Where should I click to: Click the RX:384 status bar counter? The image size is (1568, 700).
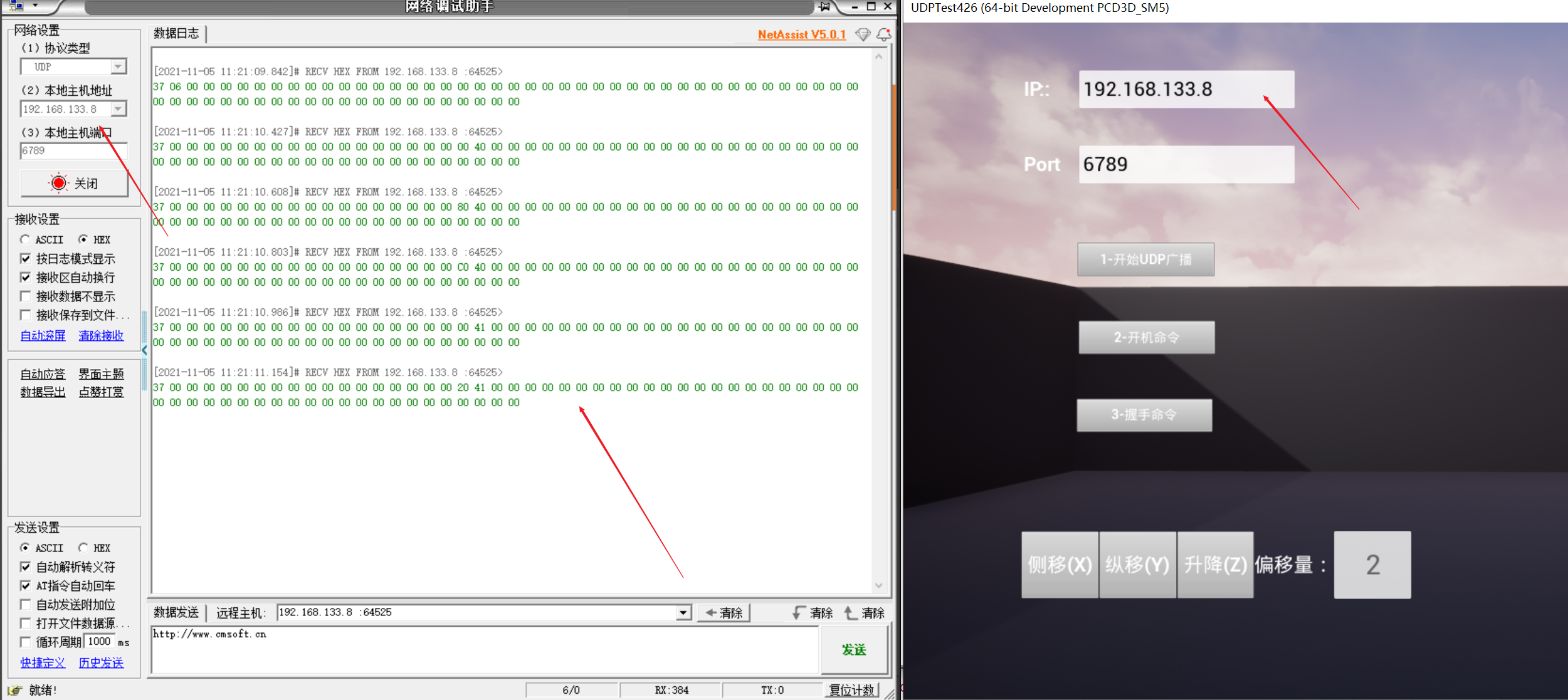671,691
